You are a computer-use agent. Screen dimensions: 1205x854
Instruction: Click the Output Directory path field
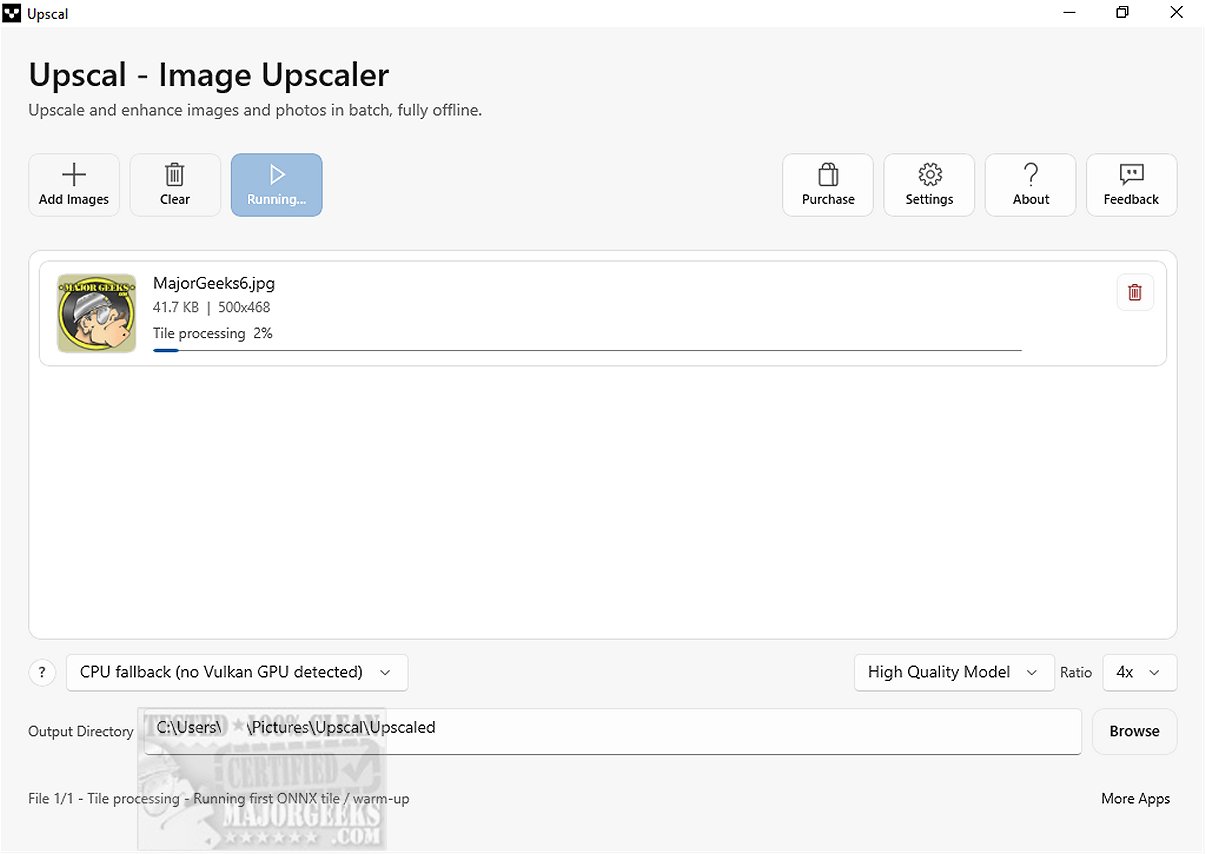[612, 731]
